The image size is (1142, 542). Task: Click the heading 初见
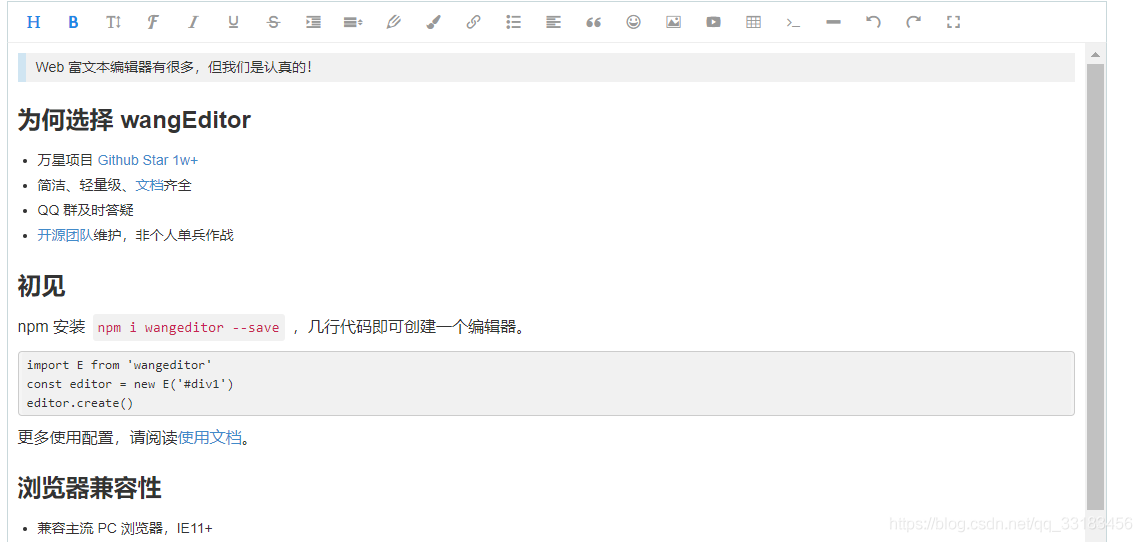pyautogui.click(x=42, y=286)
